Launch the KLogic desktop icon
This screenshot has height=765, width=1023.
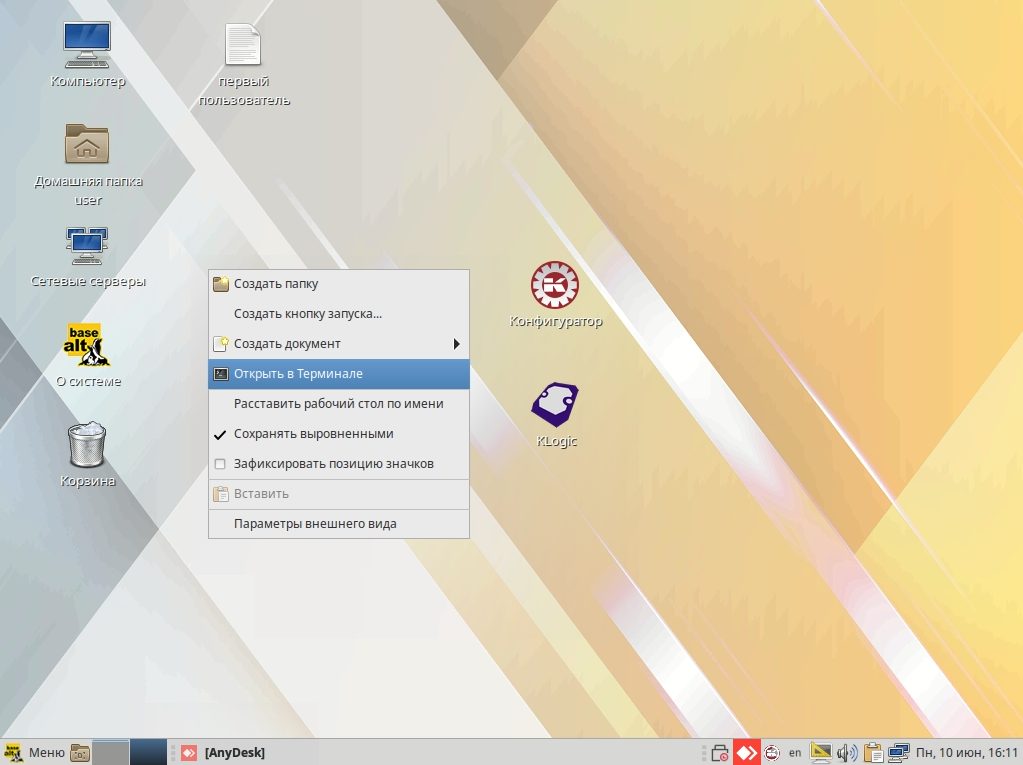[555, 405]
